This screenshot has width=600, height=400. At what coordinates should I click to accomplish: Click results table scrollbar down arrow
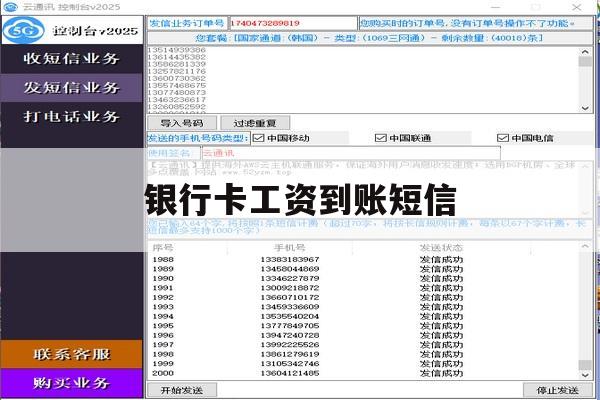(585, 375)
